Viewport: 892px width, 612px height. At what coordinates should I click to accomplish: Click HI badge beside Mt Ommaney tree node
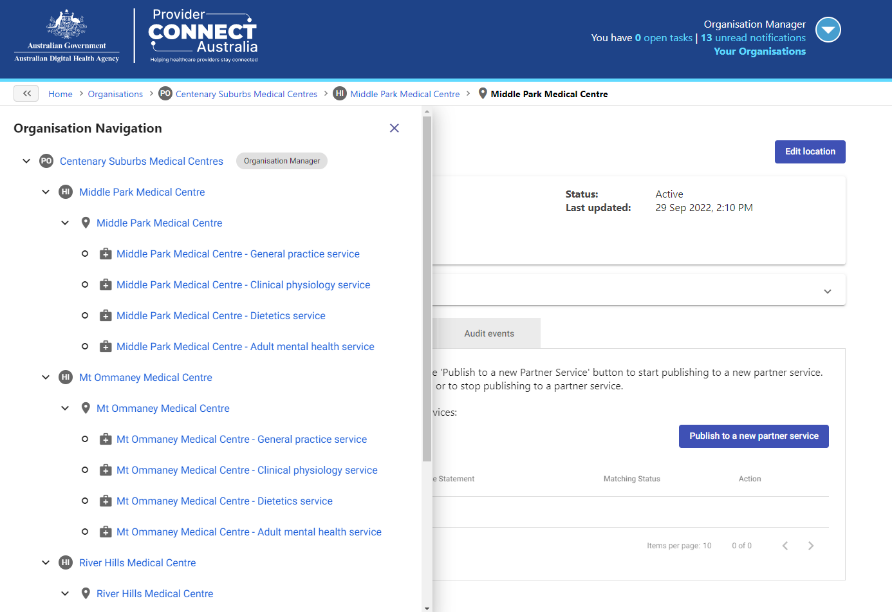point(65,377)
